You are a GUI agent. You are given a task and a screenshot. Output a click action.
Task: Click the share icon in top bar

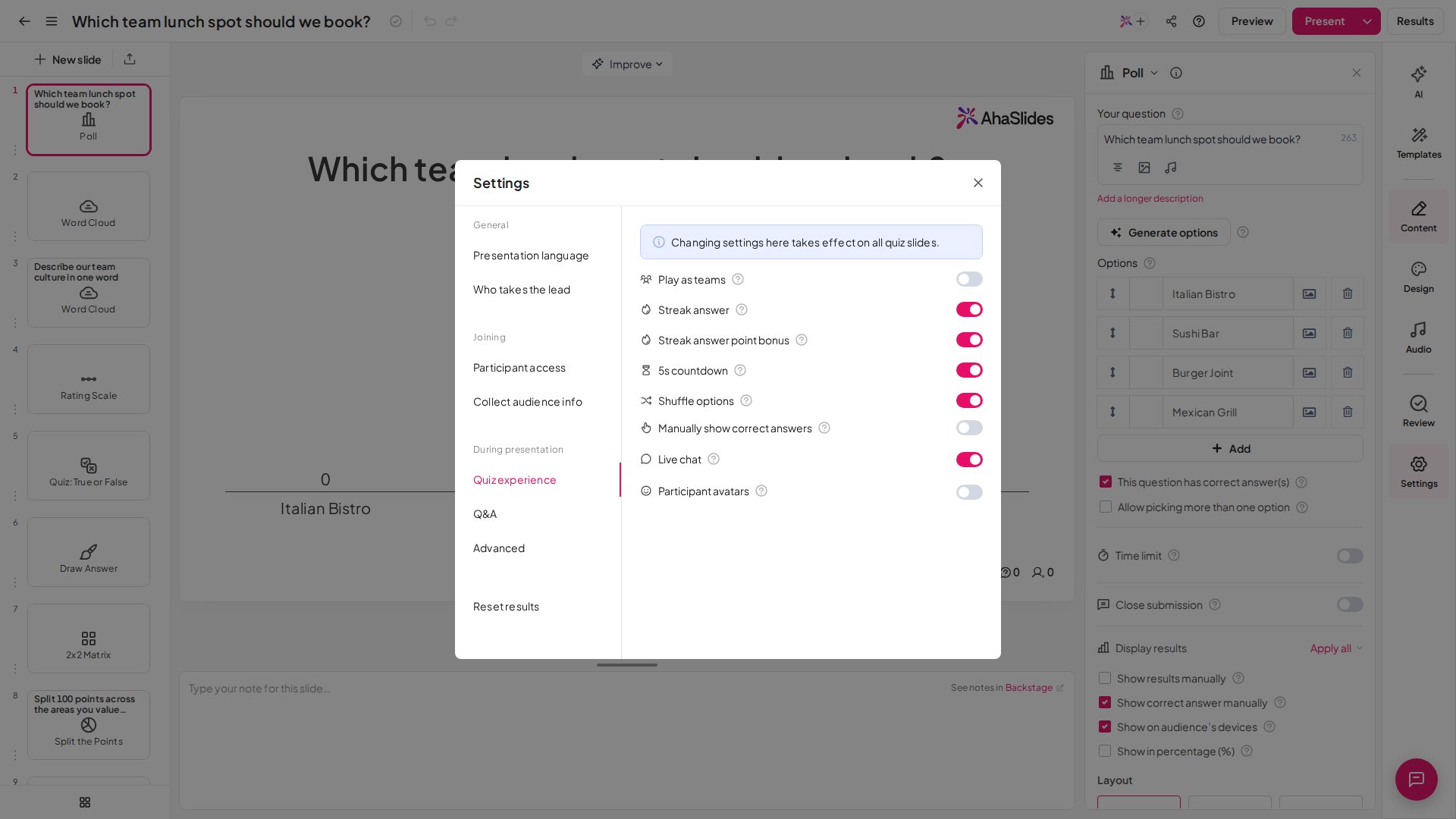1171,21
